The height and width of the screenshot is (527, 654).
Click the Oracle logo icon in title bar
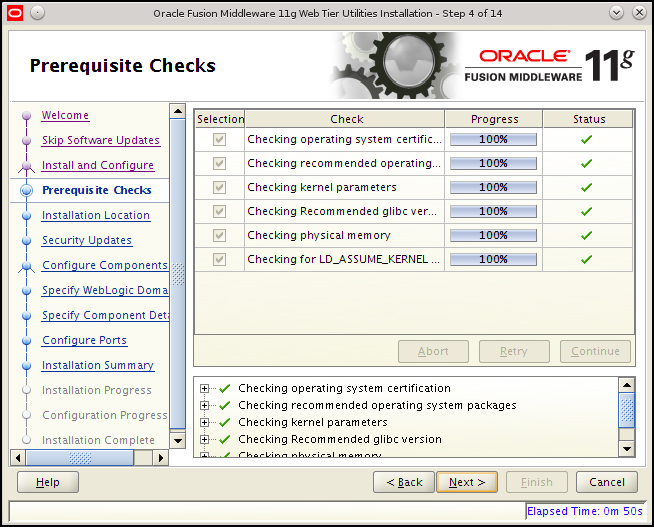pos(15,13)
